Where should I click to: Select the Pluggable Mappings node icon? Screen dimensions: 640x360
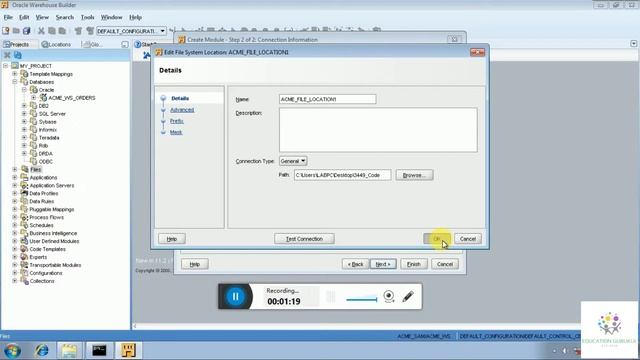coord(24,209)
